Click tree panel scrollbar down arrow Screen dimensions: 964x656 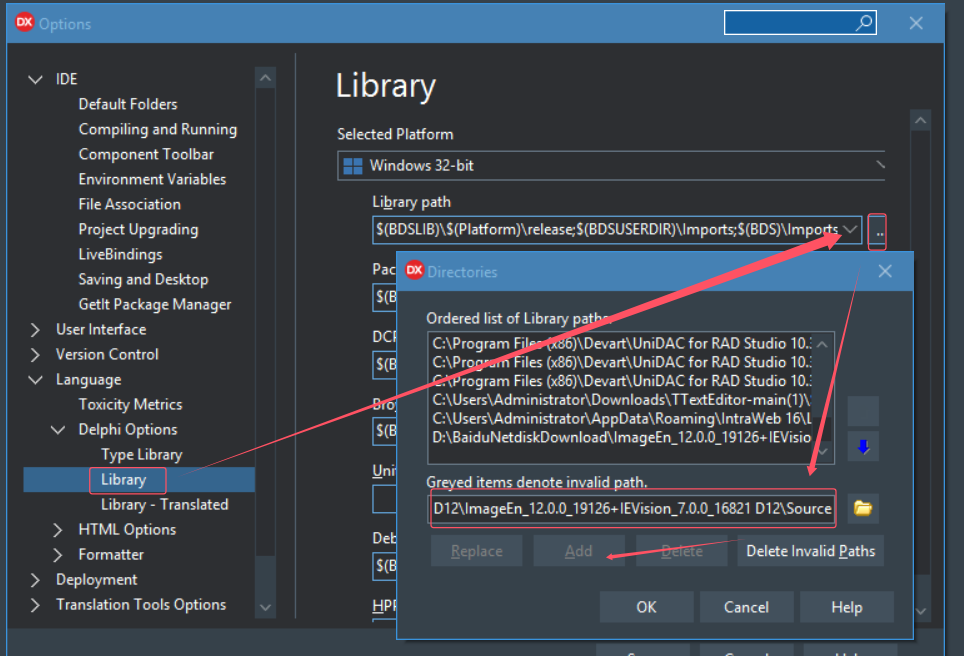click(265, 607)
